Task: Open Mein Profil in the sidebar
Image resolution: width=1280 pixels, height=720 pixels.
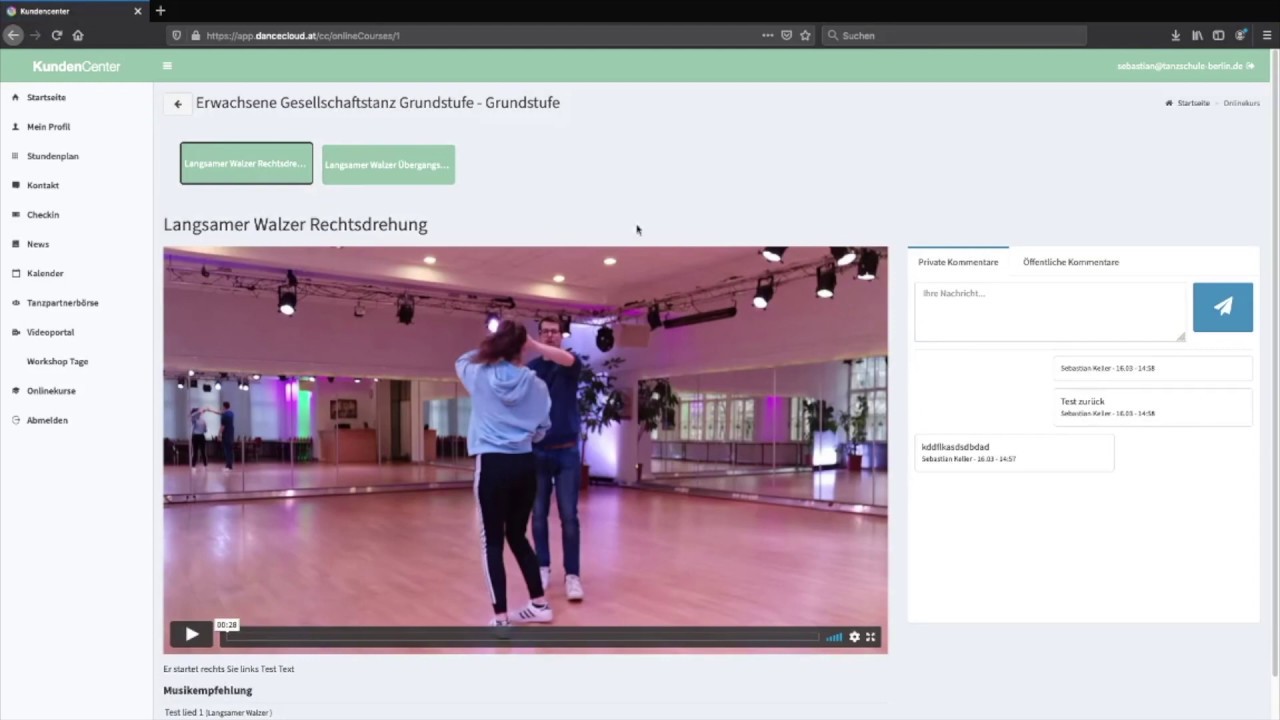Action: pos(48,127)
